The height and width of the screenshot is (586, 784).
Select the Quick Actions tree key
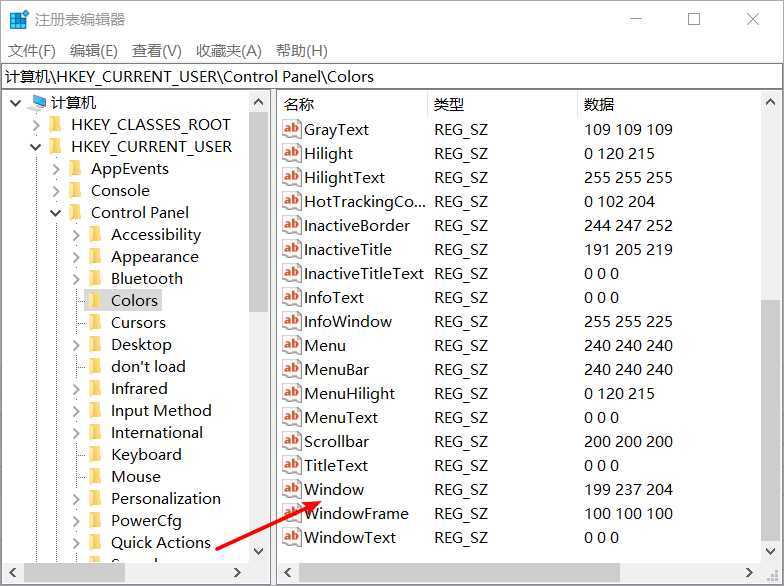point(160,542)
